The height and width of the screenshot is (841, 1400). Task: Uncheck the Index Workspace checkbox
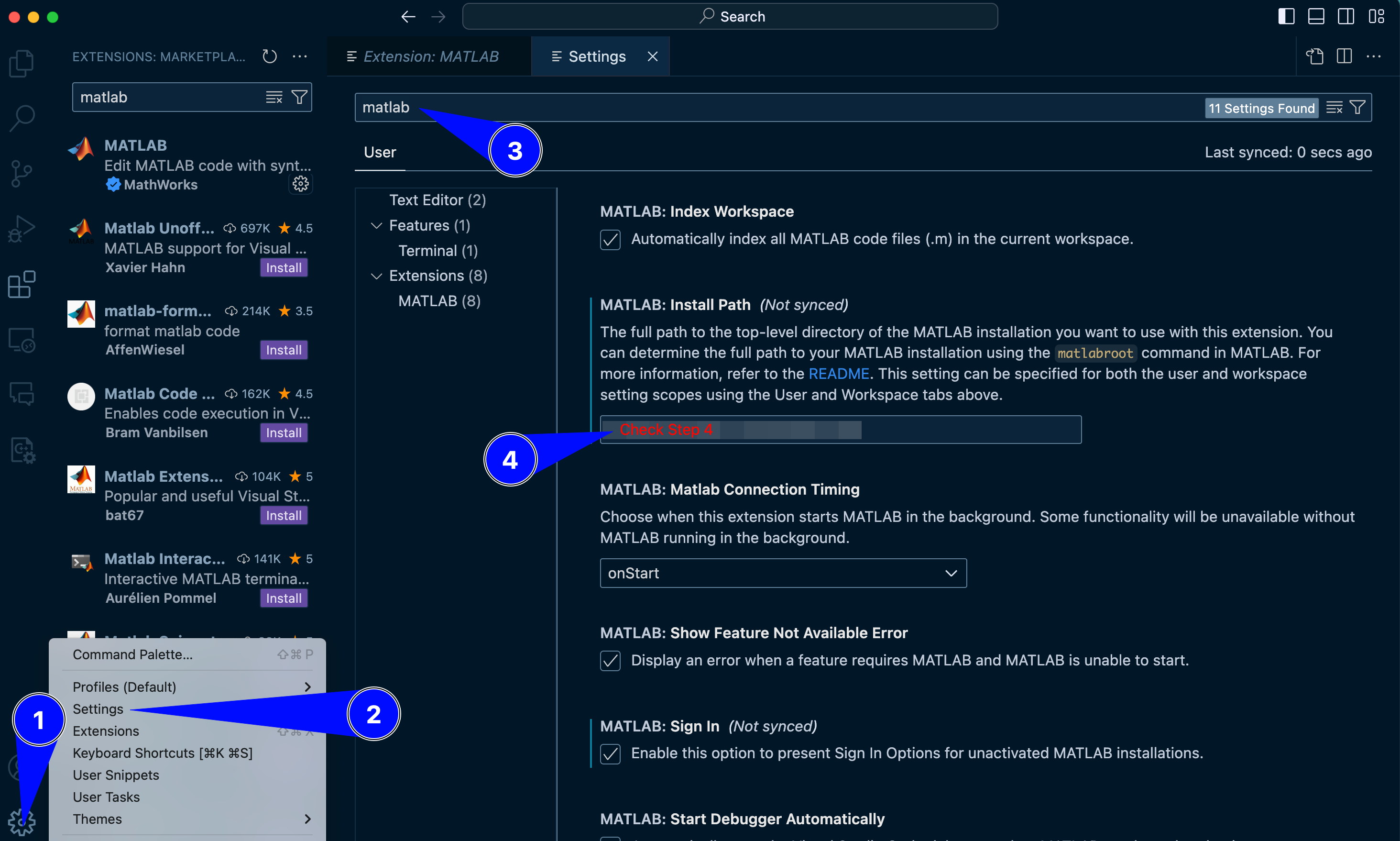(x=610, y=240)
